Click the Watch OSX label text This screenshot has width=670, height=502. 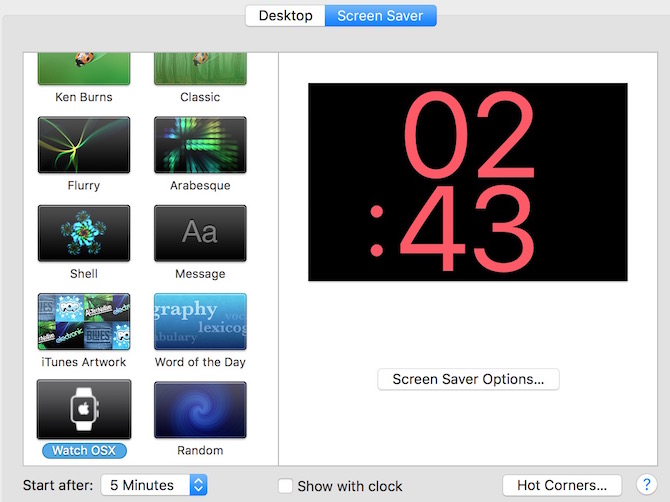(x=84, y=451)
